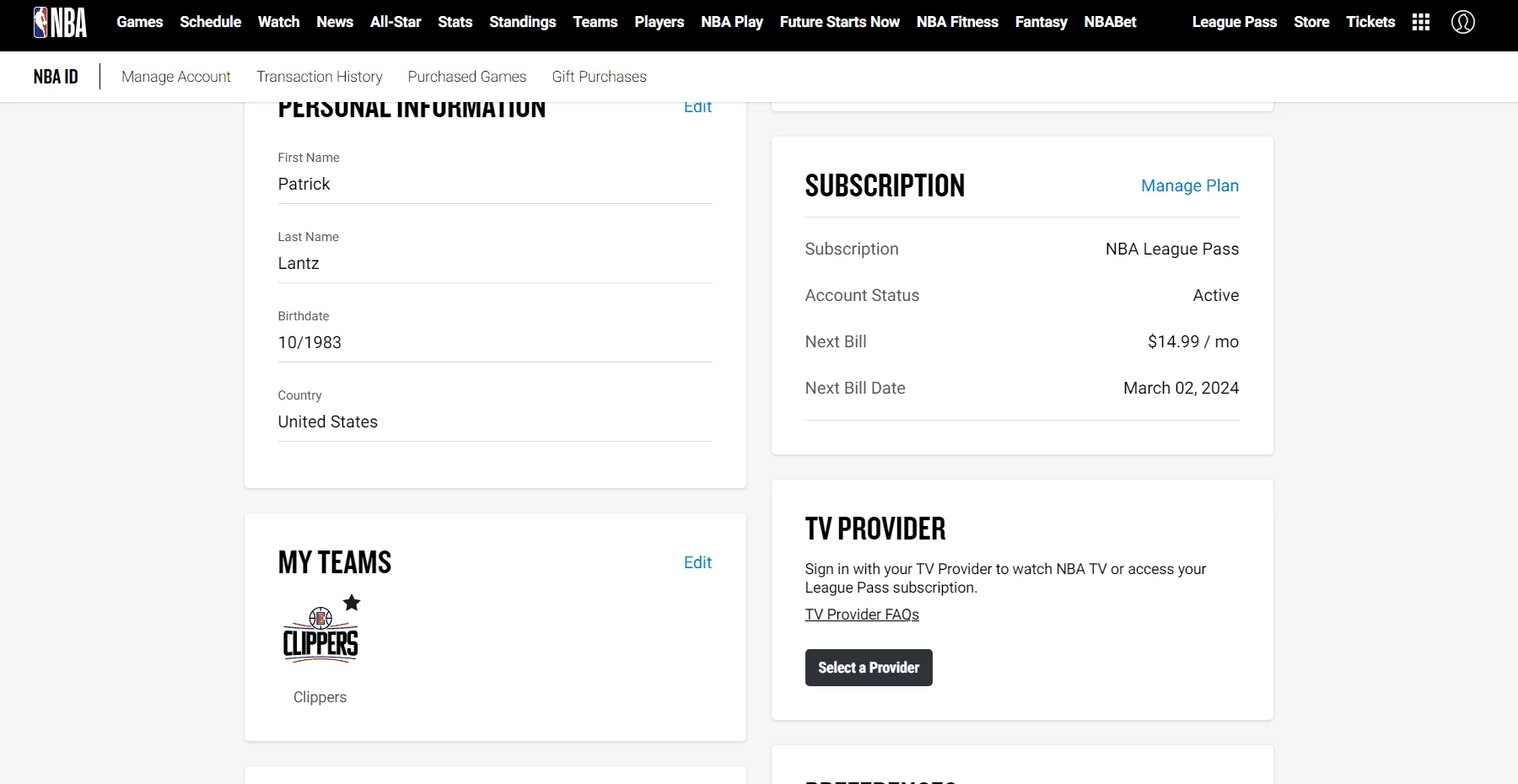Click Active account status value
The width and height of the screenshot is (1518, 784).
coord(1216,295)
